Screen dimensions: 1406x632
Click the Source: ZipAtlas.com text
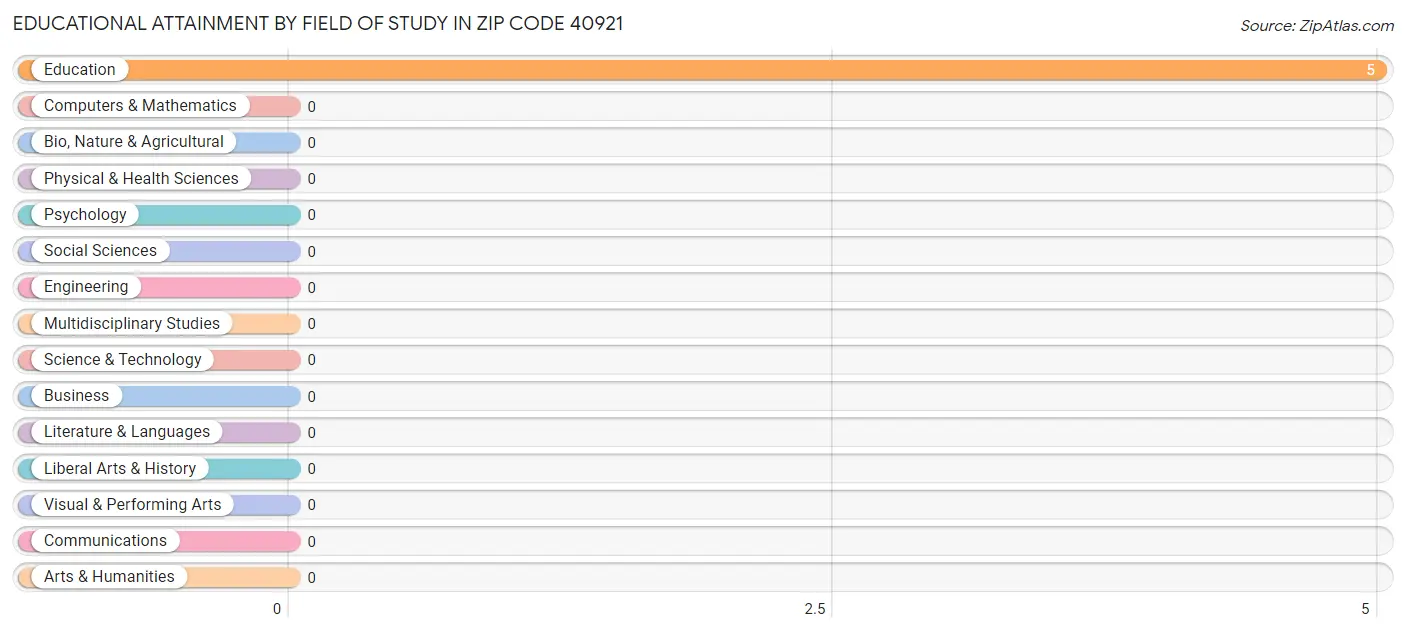[1317, 26]
